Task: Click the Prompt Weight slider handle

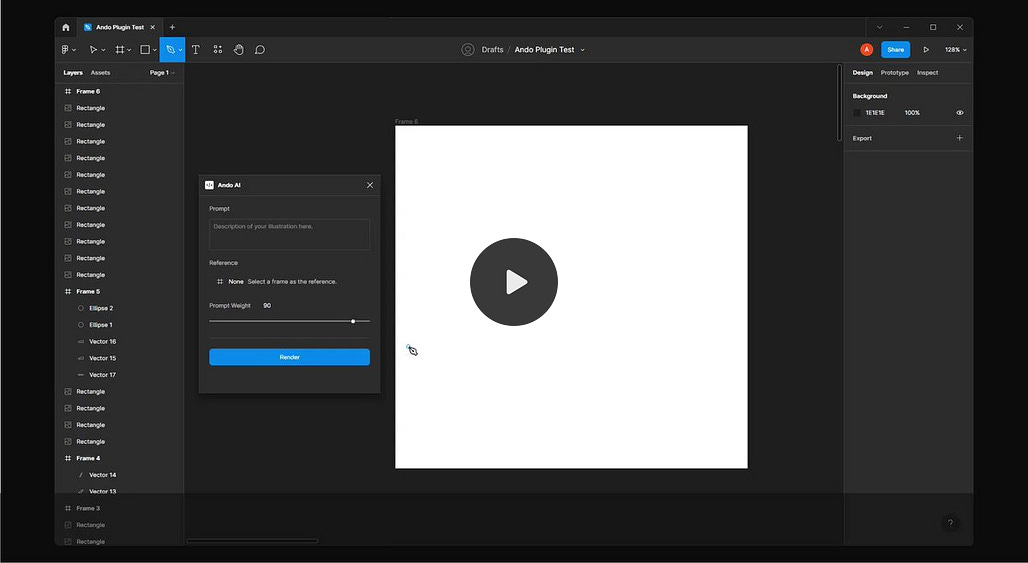Action: 353,321
